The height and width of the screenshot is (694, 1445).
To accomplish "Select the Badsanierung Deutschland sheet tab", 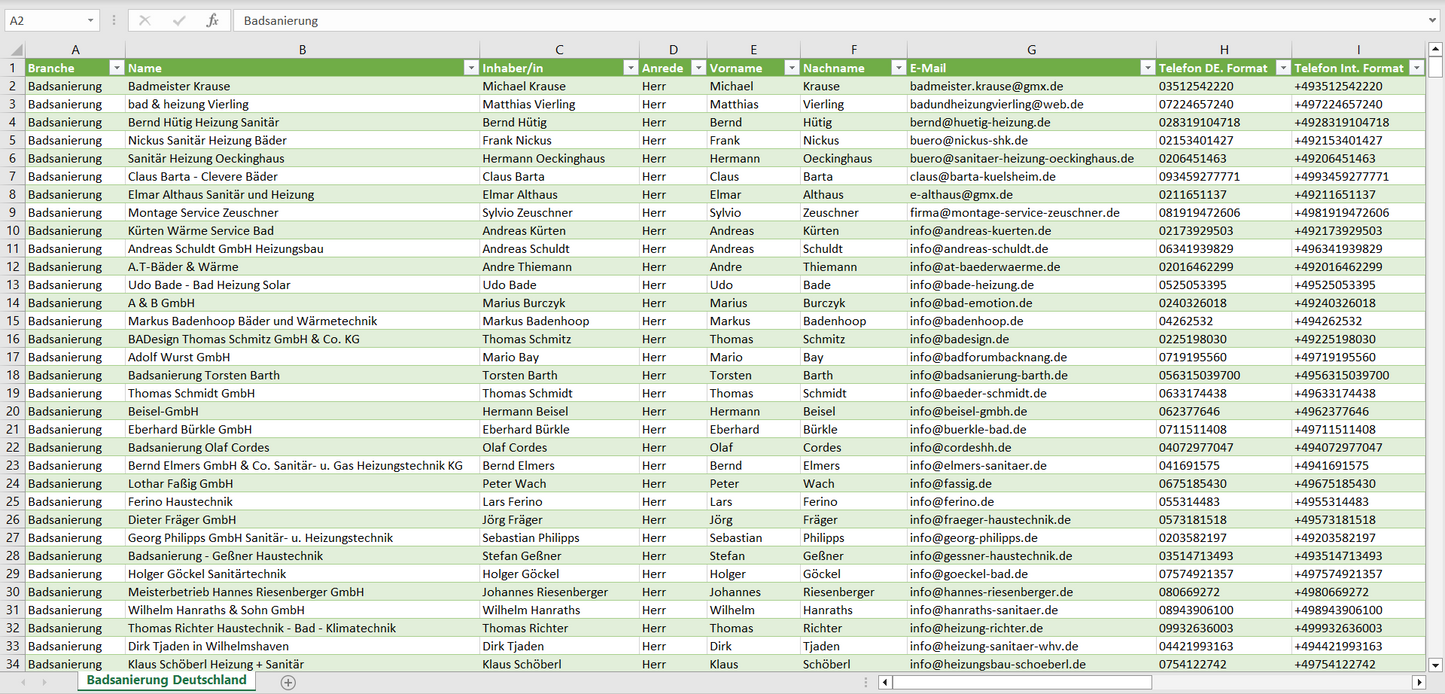I will pos(166,680).
